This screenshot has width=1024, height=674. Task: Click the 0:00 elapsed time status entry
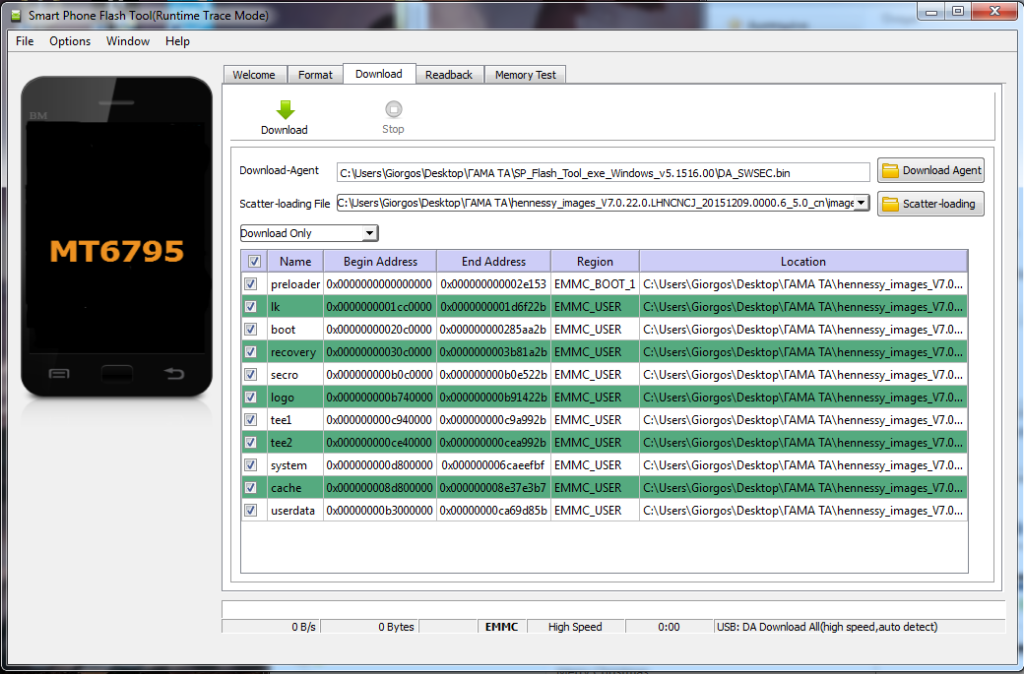[669, 626]
